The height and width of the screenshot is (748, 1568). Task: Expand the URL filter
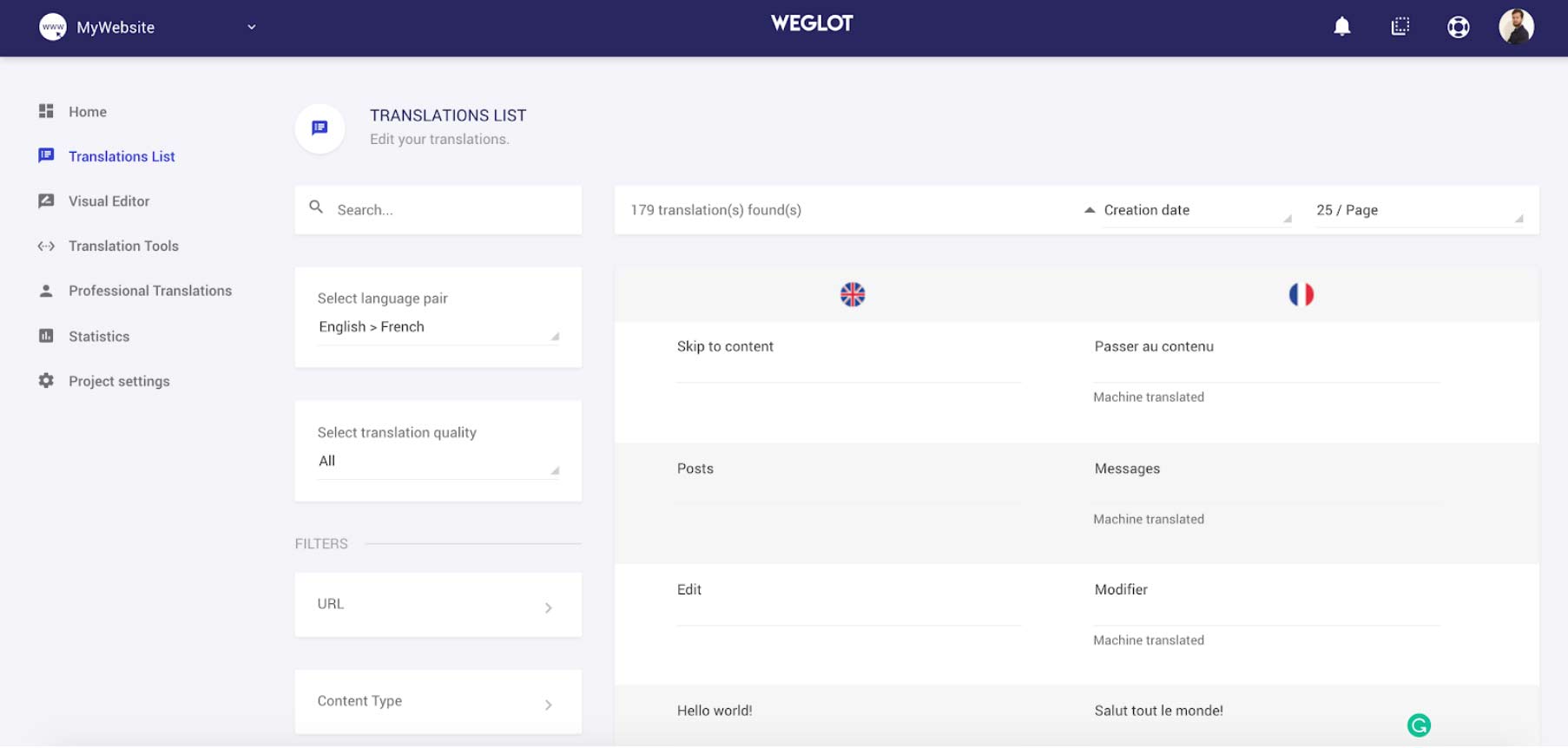[438, 605]
